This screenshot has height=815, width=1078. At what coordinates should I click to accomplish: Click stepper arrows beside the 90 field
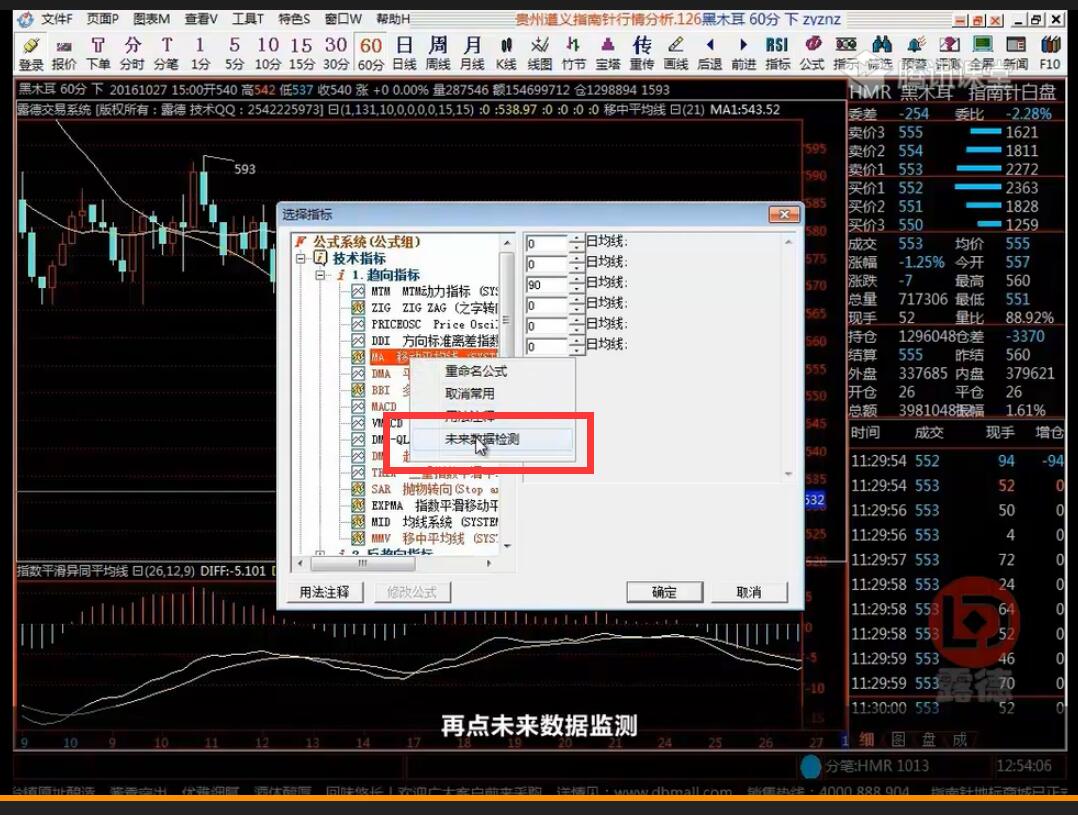tap(576, 285)
